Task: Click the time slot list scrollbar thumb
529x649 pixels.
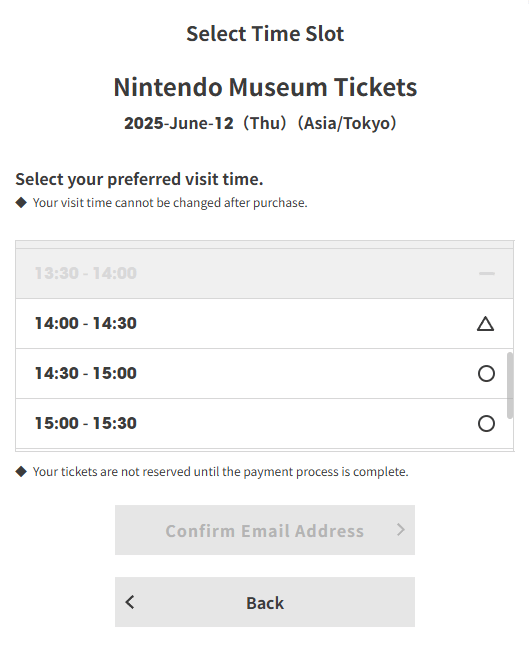Action: [x=510, y=385]
